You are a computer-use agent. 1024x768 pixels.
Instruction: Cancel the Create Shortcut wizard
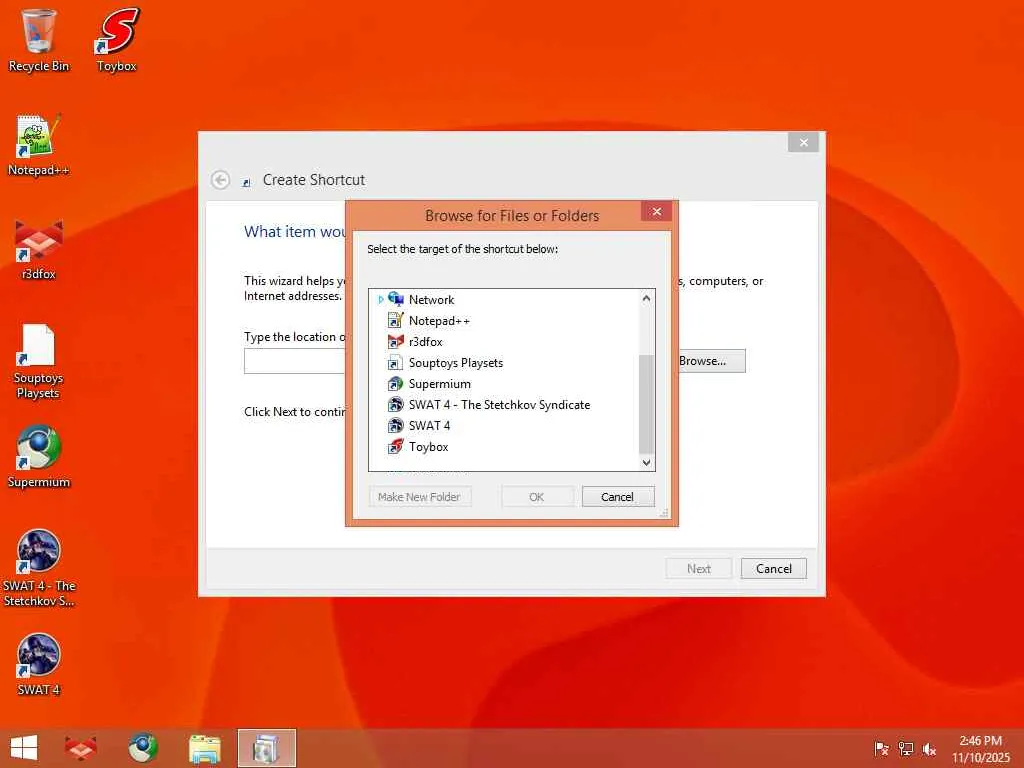pos(774,569)
